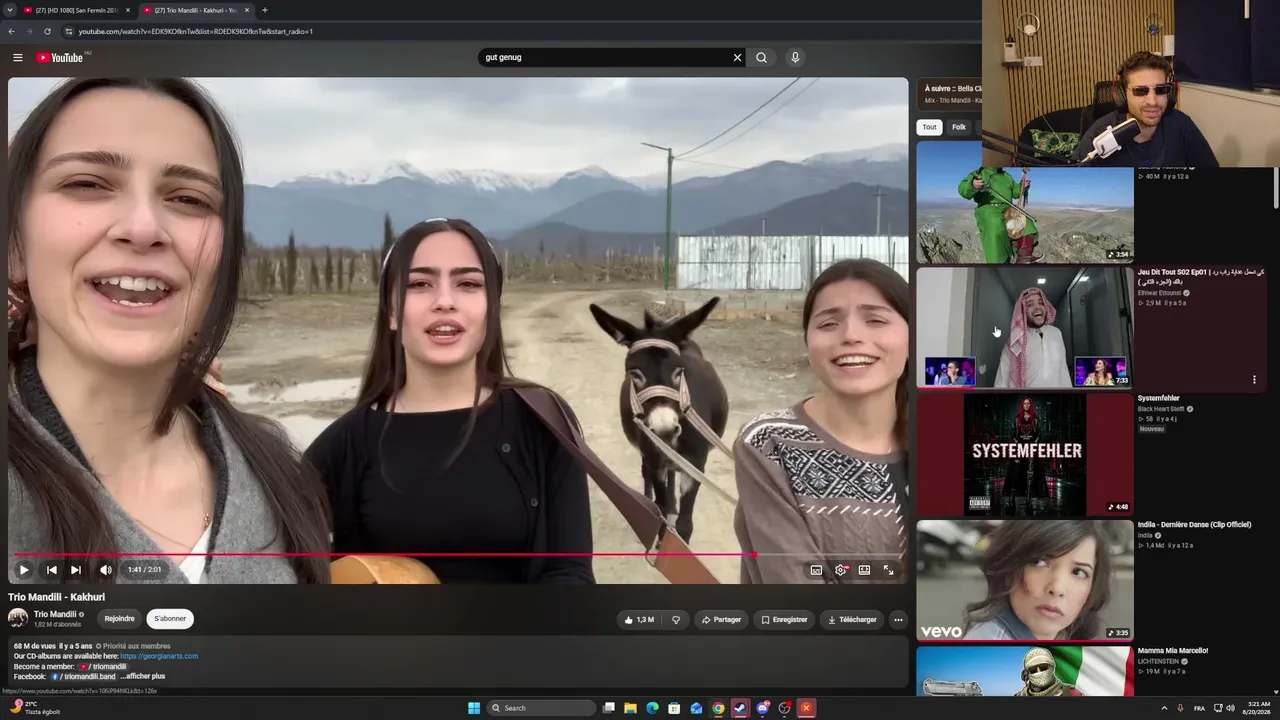Viewport: 1280px width, 720px height.
Task: Like the video (1,3 M)
Action: coord(639,620)
